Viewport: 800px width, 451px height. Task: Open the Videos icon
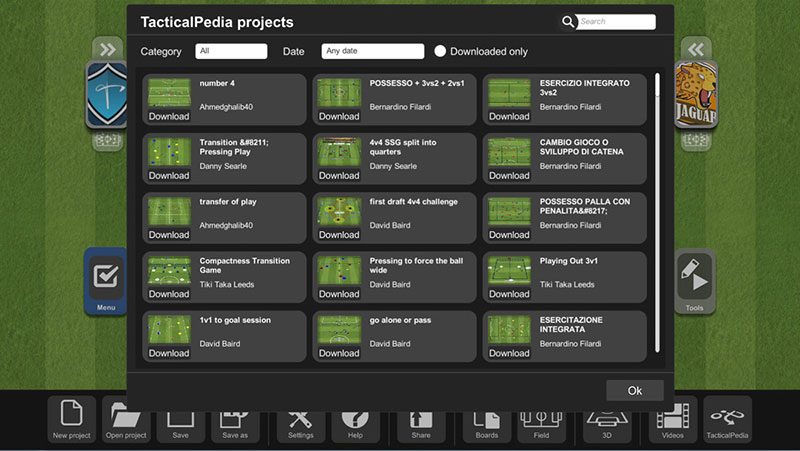[x=672, y=419]
